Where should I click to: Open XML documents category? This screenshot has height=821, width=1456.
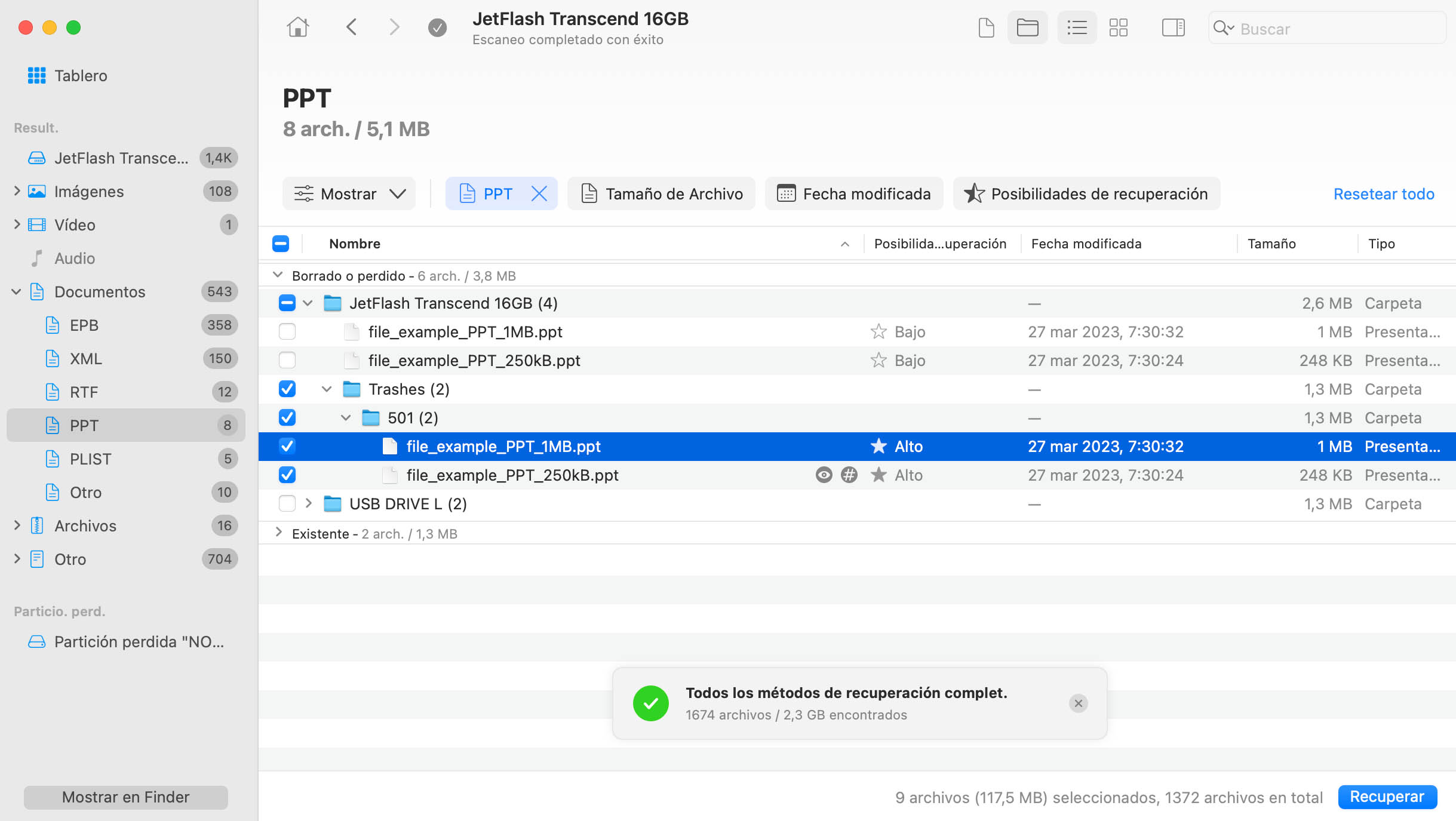[126, 359]
